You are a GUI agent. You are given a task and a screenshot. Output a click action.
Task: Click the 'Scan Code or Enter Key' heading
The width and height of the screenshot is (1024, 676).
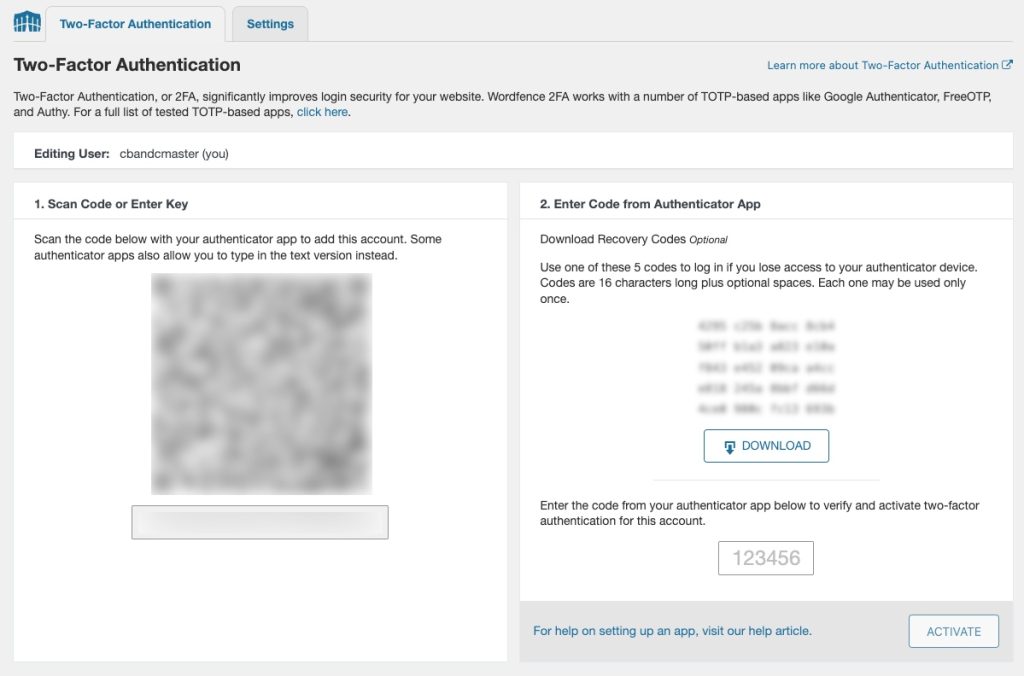coord(111,204)
